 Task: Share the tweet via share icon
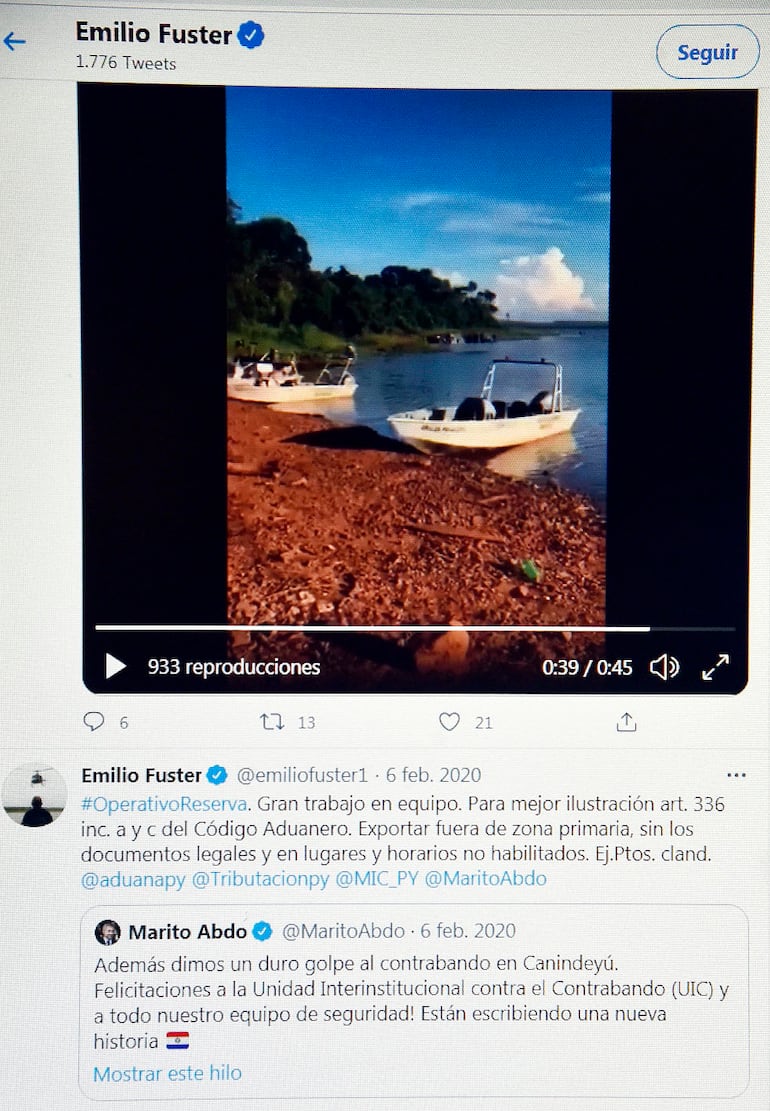(x=626, y=721)
